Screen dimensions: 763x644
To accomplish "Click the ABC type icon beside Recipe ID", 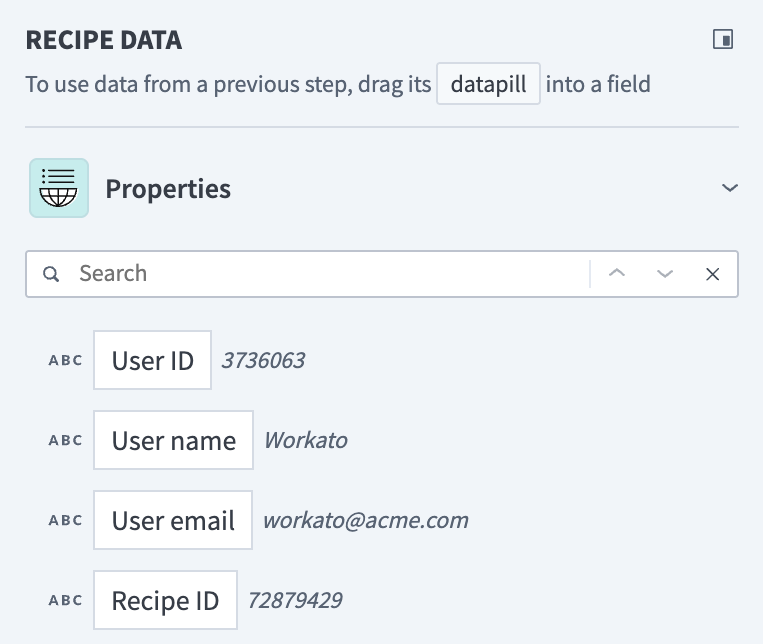I will click(x=66, y=600).
